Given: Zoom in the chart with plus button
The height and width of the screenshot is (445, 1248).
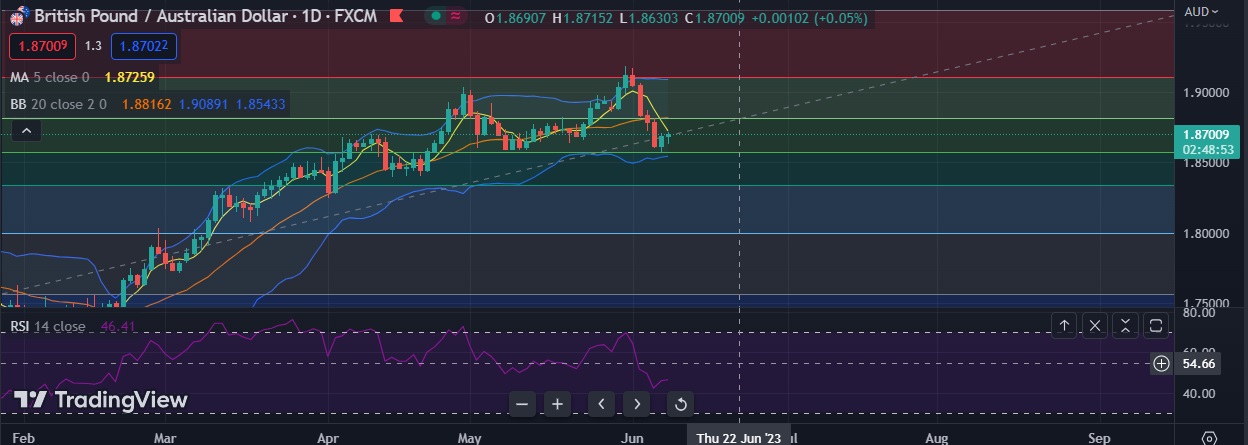Looking at the screenshot, I should click(x=558, y=404).
